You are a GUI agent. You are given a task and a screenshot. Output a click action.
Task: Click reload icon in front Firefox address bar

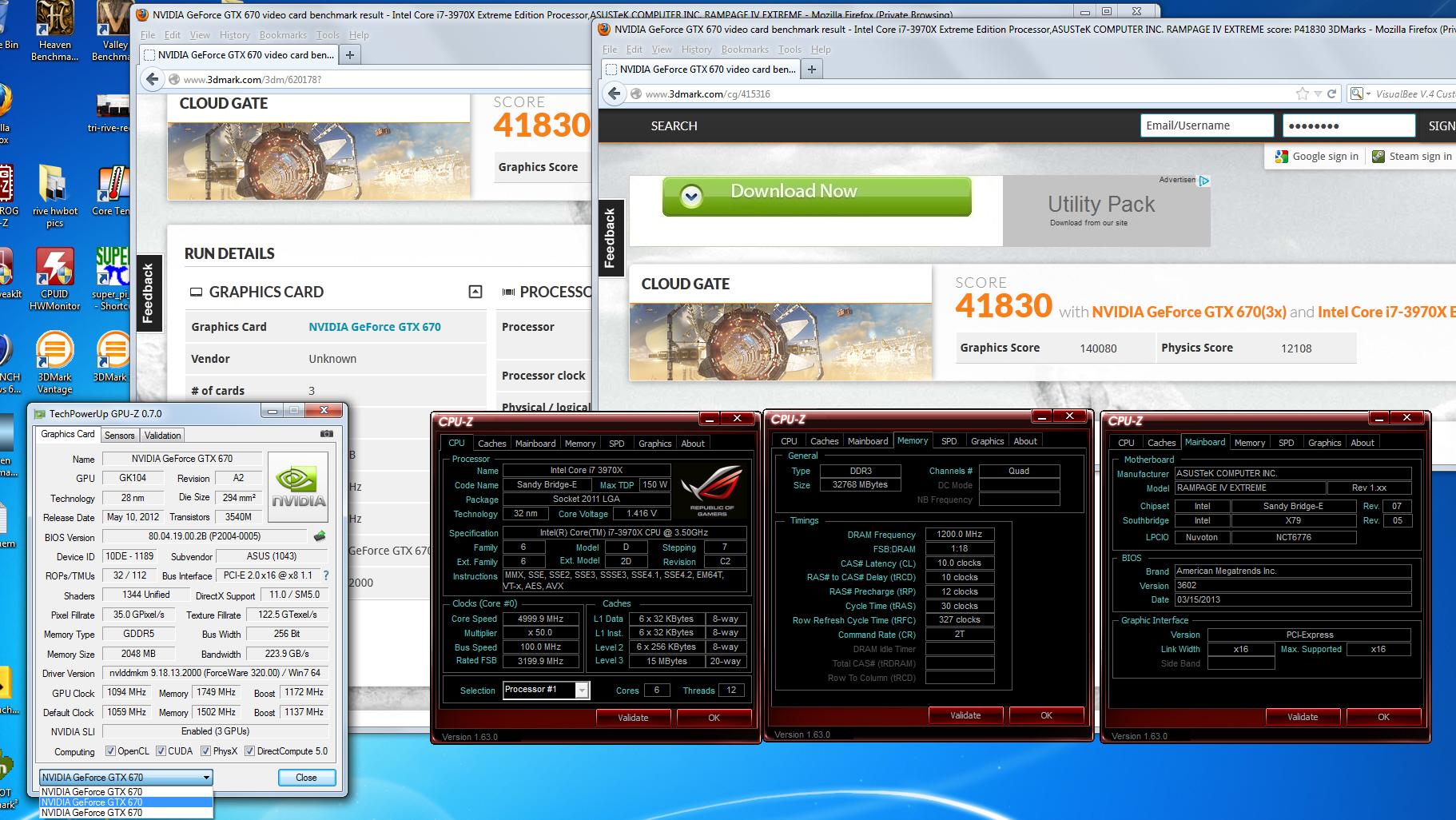tap(1331, 94)
